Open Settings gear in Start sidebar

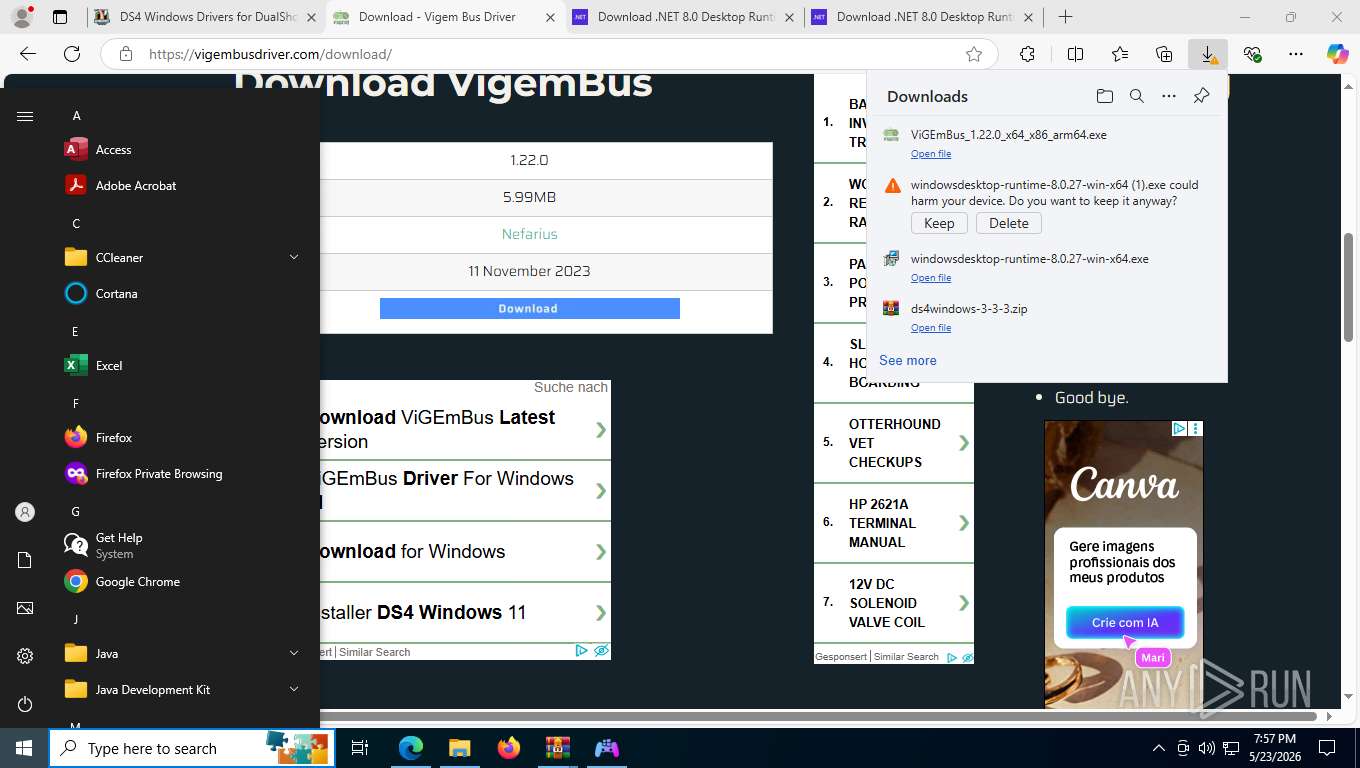[25, 656]
